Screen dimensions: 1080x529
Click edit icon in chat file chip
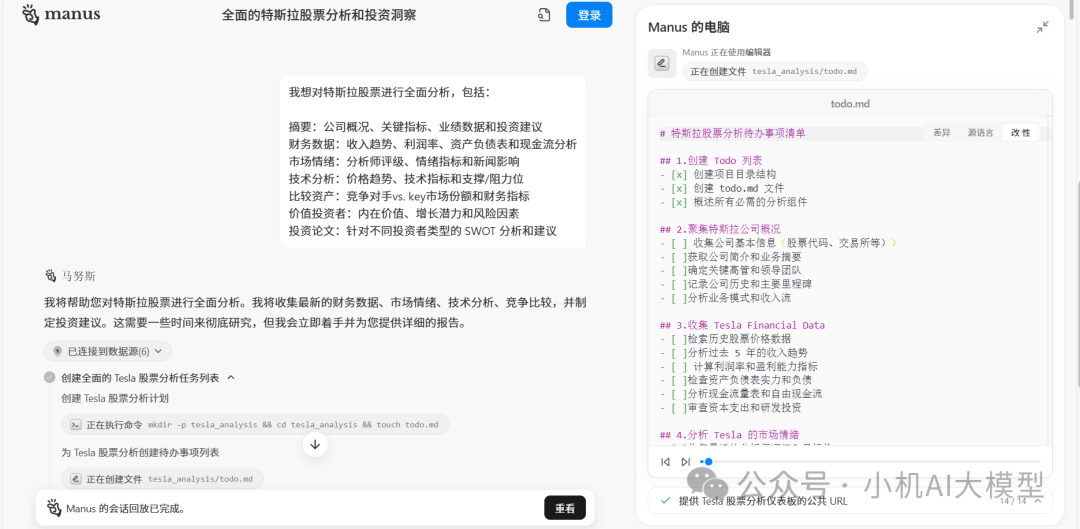(76, 479)
